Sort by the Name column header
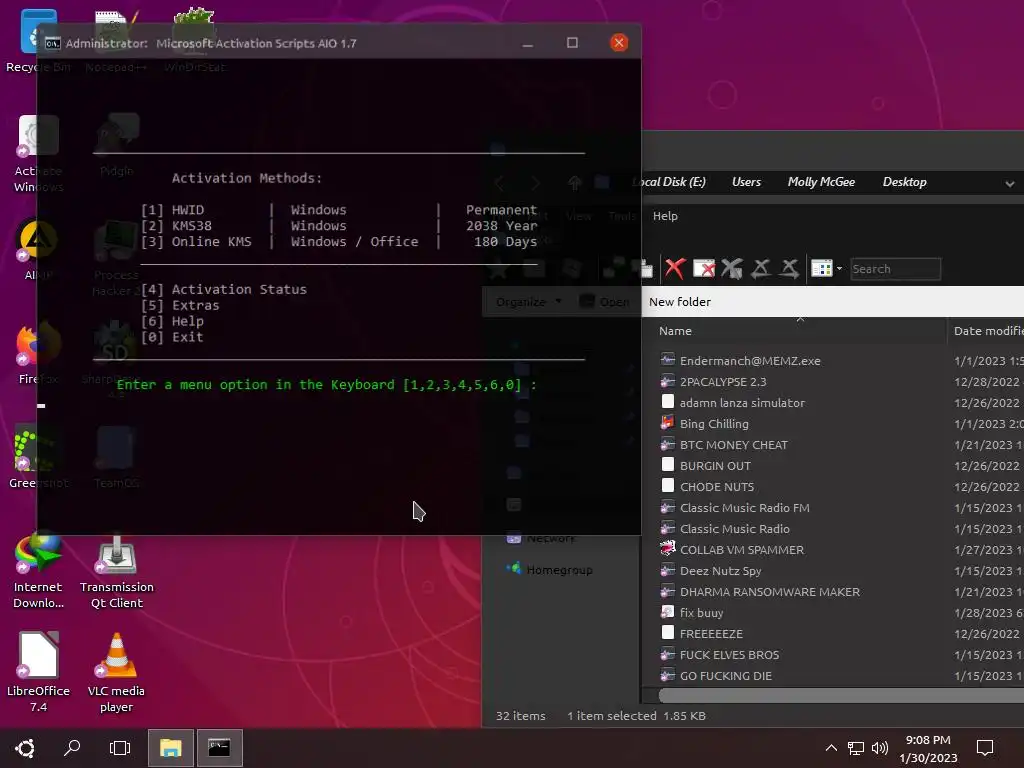Viewport: 1024px width, 768px height. click(x=675, y=331)
